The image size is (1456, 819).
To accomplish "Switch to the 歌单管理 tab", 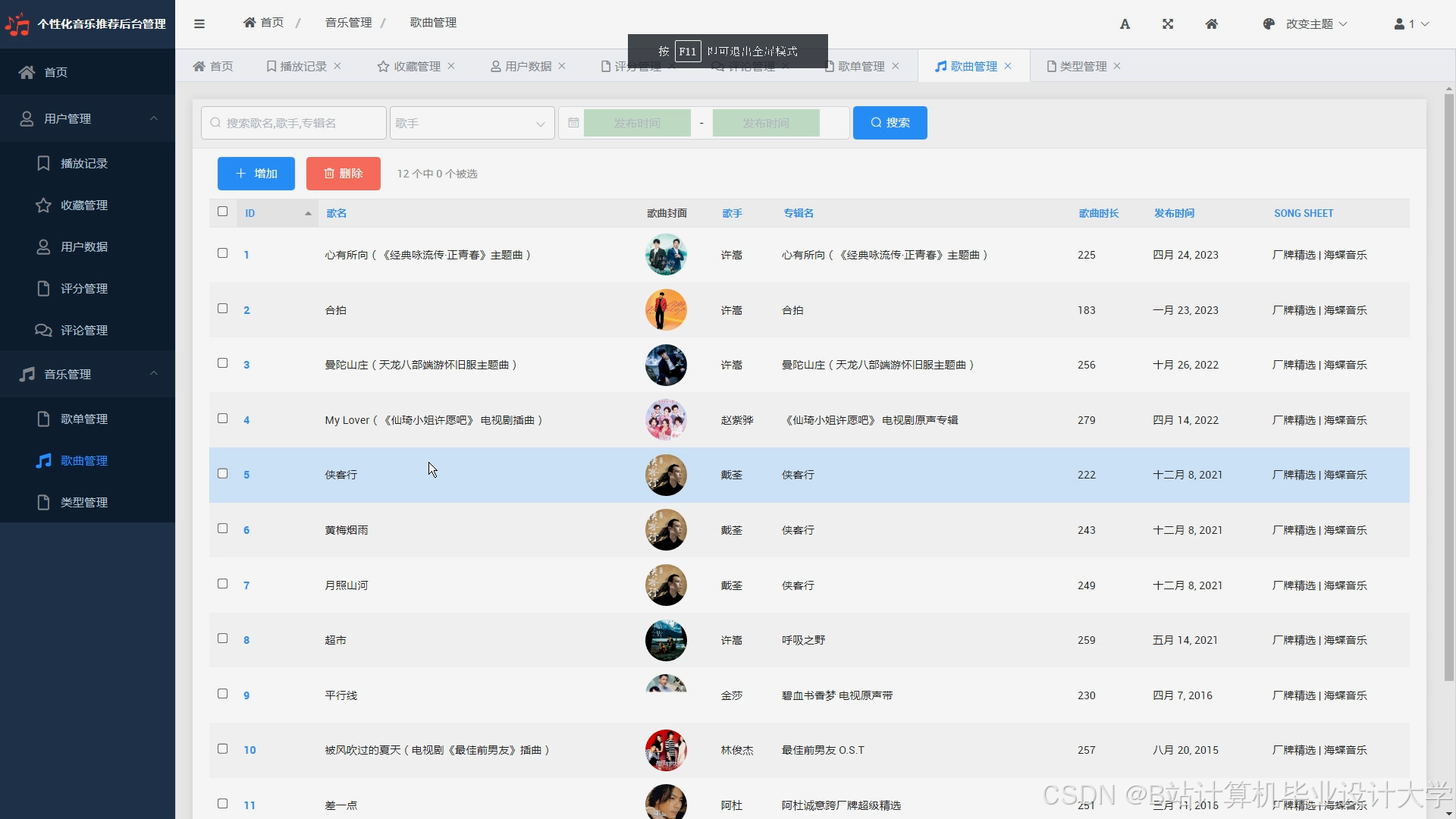I will click(x=861, y=67).
